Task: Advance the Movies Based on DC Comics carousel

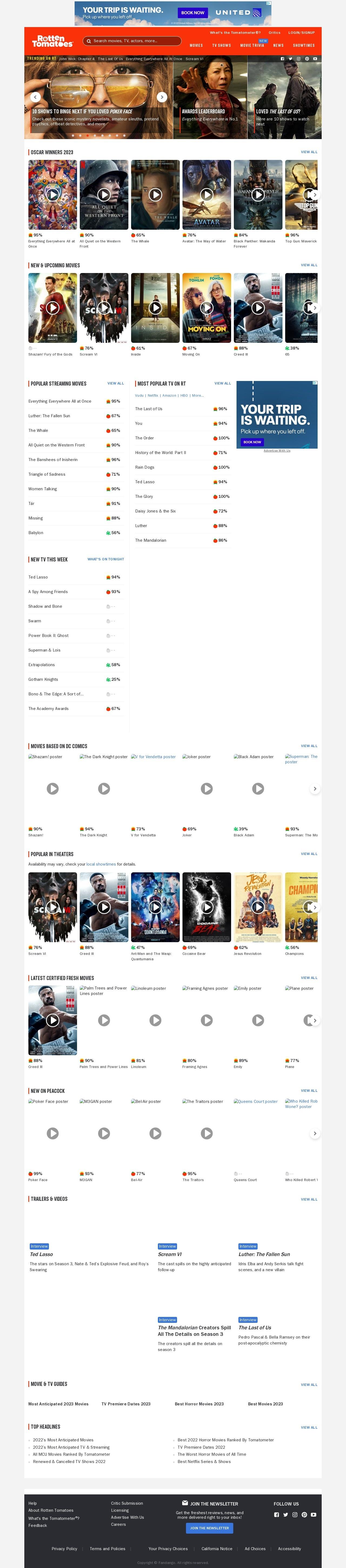Action: pyautogui.click(x=314, y=788)
